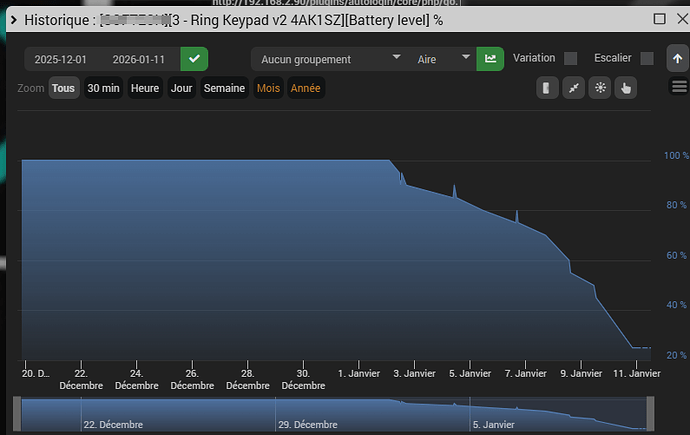Image resolution: width=690 pixels, height=435 pixels.
Task: Click the 28. Décembre axis label
Action: [x=248, y=380]
